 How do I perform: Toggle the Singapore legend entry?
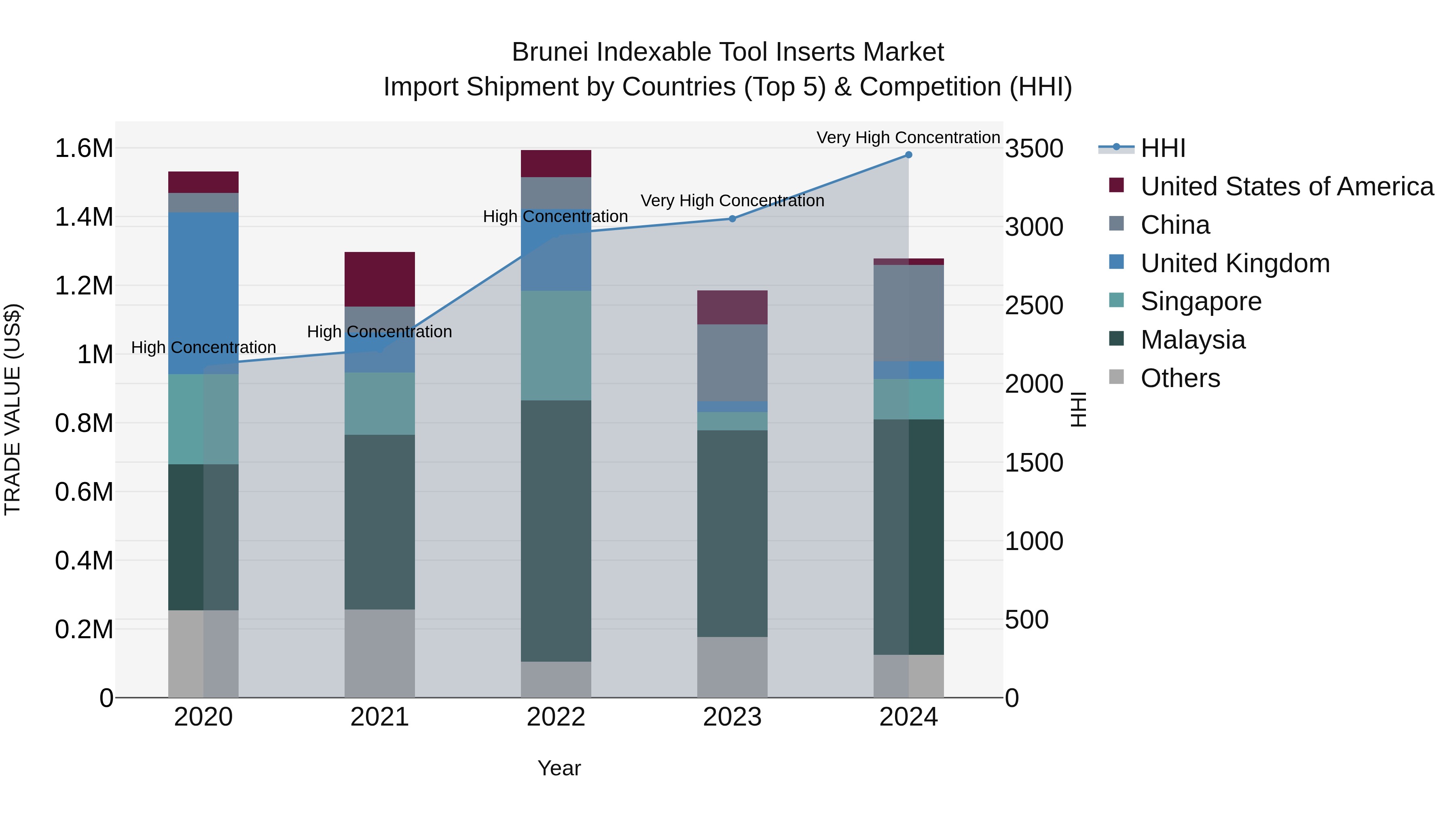click(1185, 301)
